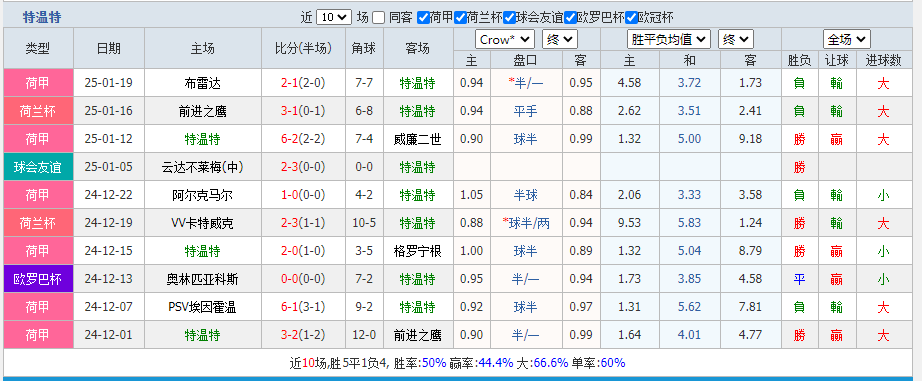Viewport: 922px width, 381px height.
Task: Open the recent matches count dropdown showing 10
Action: pos(333,17)
